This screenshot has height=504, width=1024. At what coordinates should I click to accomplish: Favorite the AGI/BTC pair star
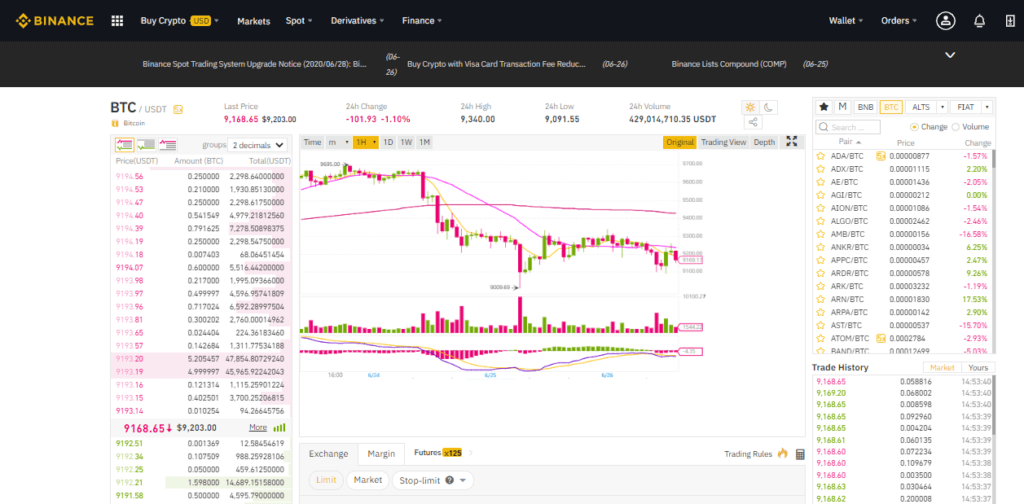[x=820, y=195]
